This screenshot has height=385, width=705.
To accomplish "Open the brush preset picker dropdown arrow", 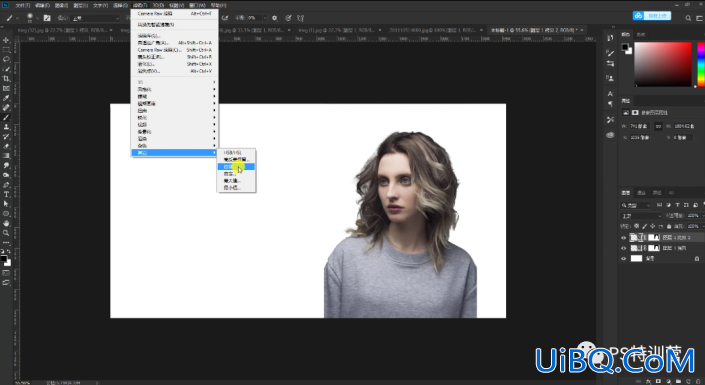I will coord(38,18).
